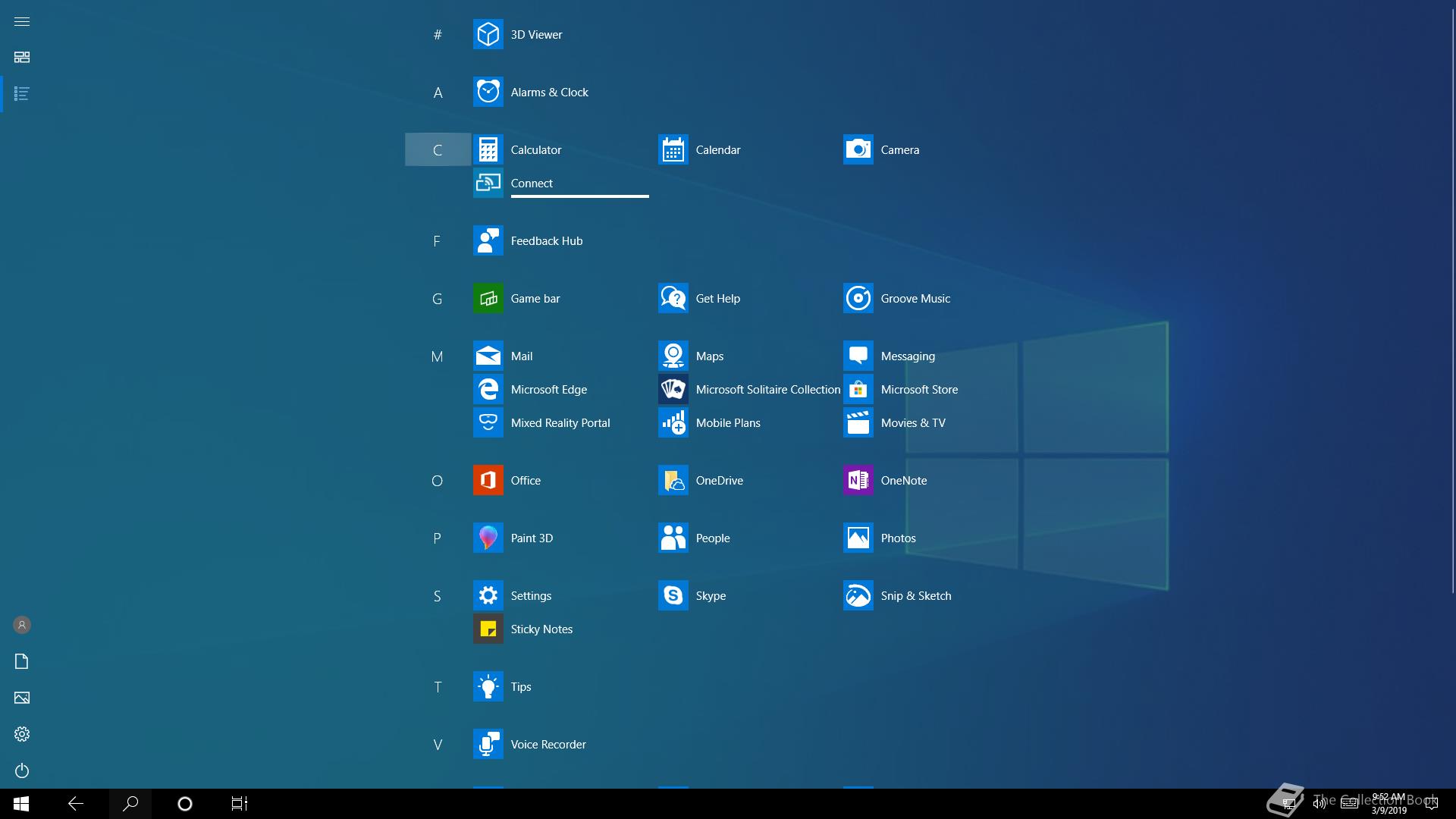1456x819 pixels.
Task: Launch the Paint 3D icon
Action: tap(488, 538)
